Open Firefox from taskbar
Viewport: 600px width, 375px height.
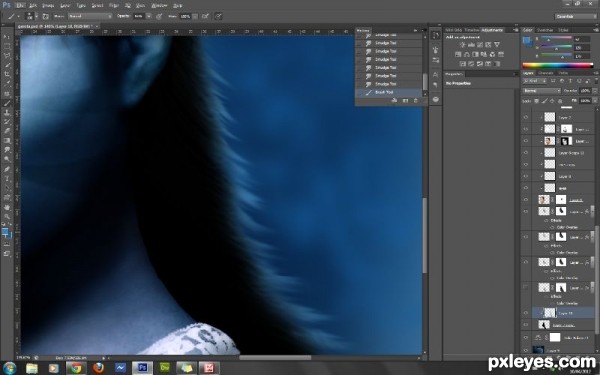[98, 368]
